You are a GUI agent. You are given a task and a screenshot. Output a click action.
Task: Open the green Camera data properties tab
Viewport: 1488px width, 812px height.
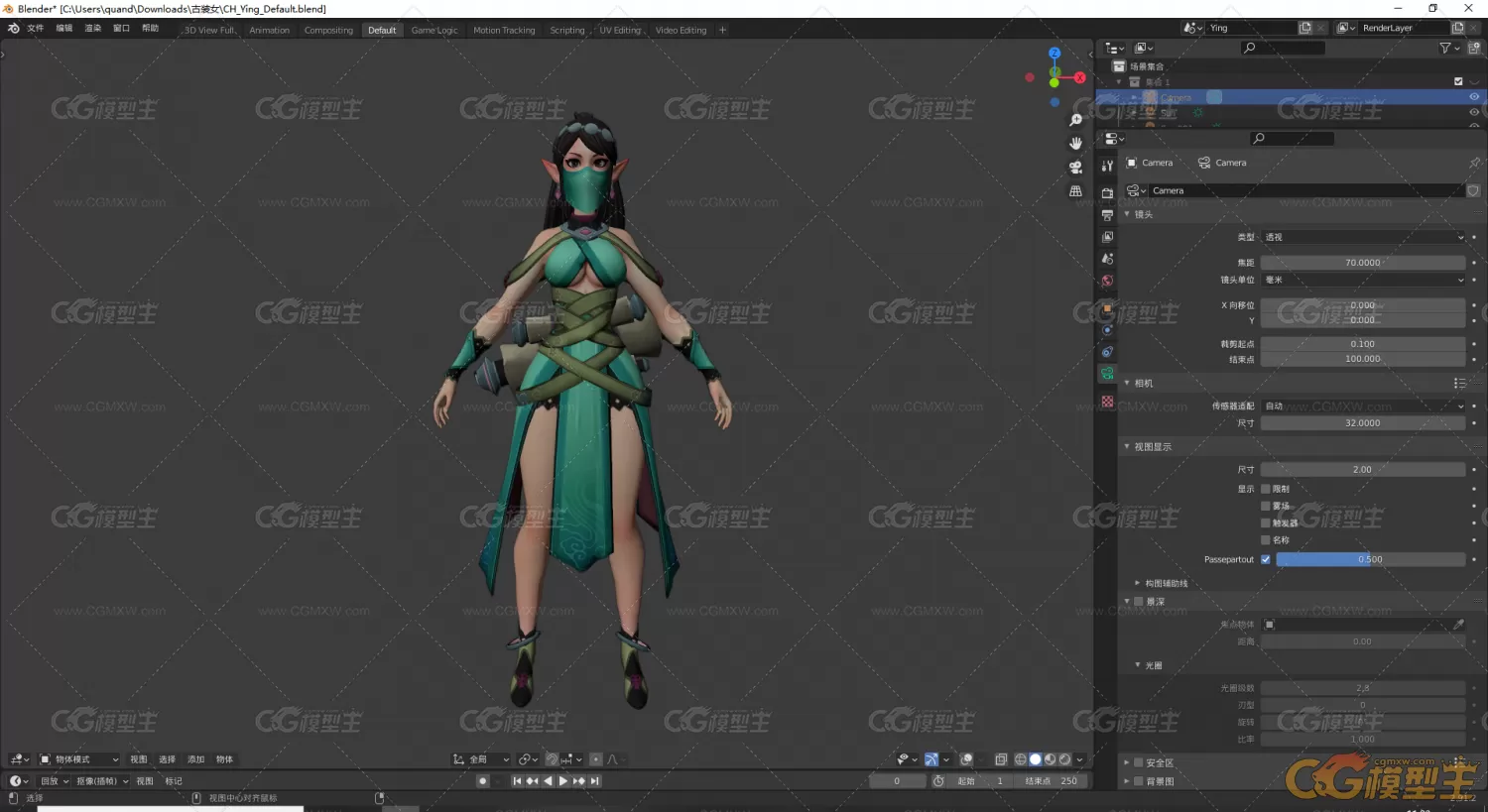(1107, 374)
